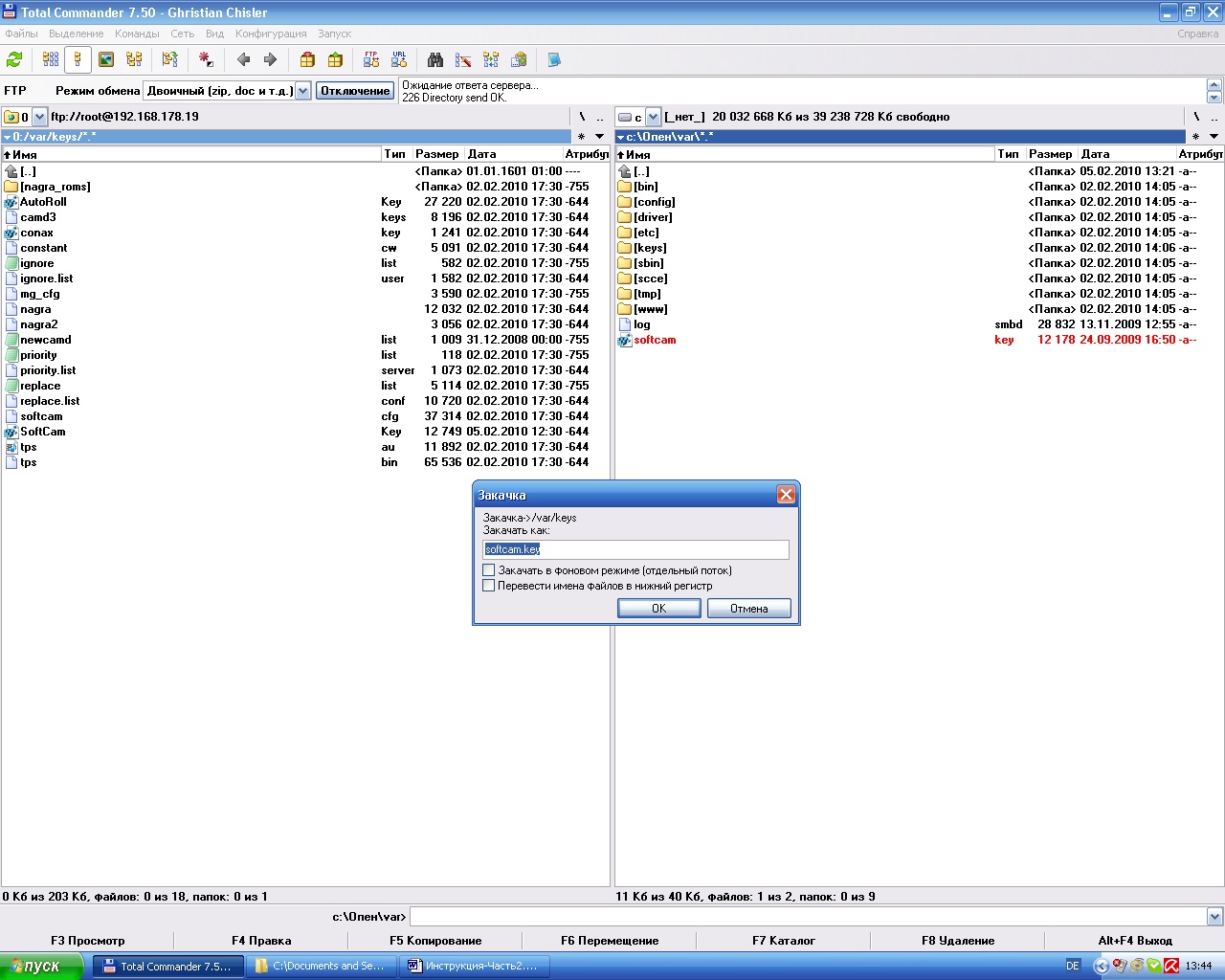Click the left panel root backslash button

pos(582,117)
